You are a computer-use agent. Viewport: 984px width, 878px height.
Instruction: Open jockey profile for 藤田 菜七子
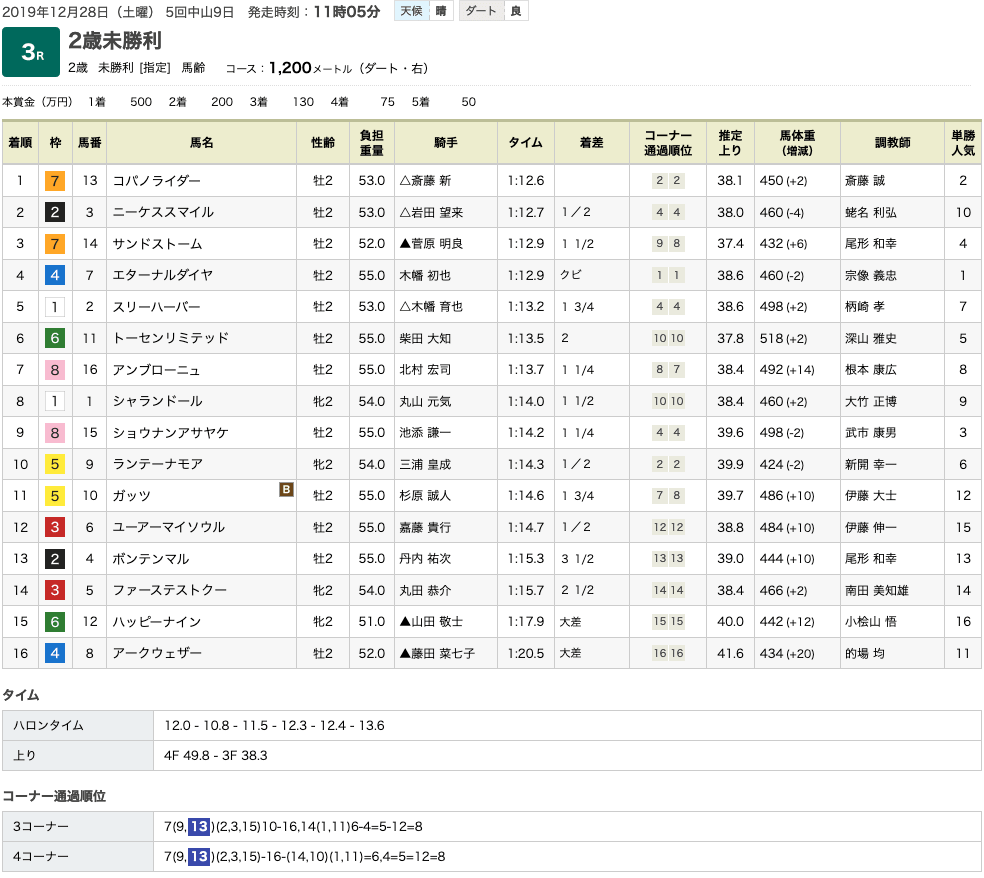click(437, 653)
